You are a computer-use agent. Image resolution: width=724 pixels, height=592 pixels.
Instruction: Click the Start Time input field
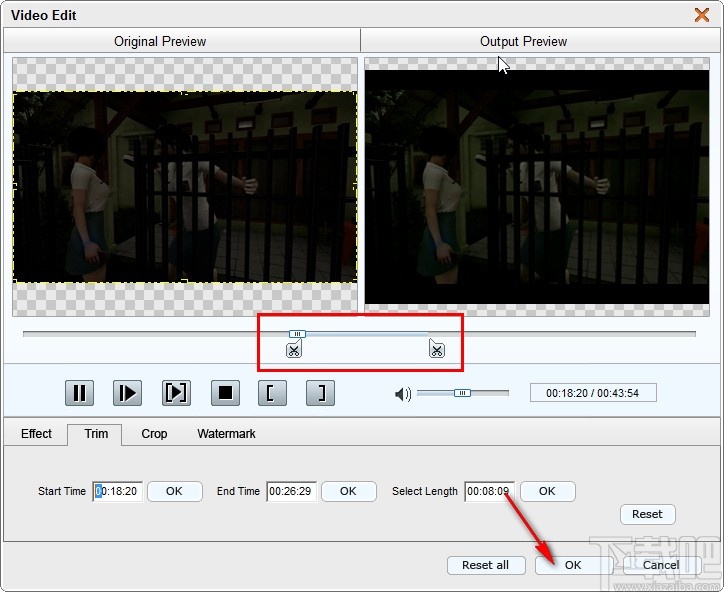tap(118, 491)
